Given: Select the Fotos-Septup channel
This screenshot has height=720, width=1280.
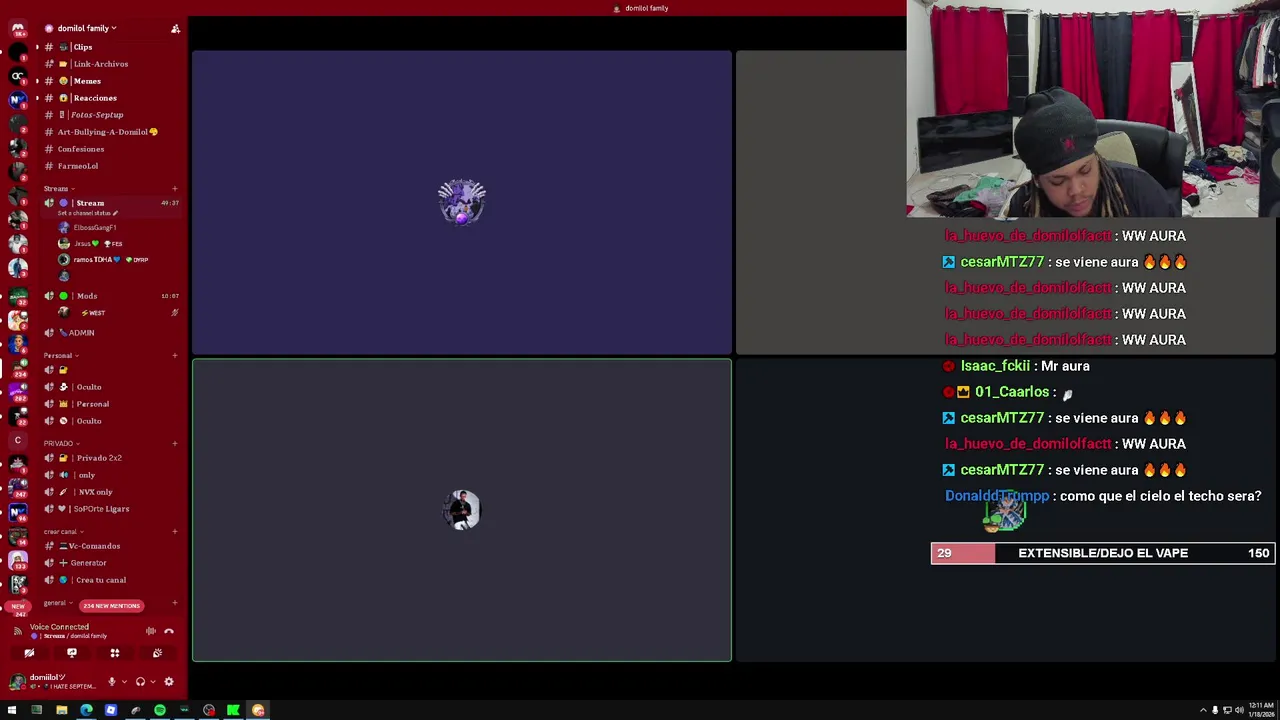Looking at the screenshot, I should [x=97, y=115].
